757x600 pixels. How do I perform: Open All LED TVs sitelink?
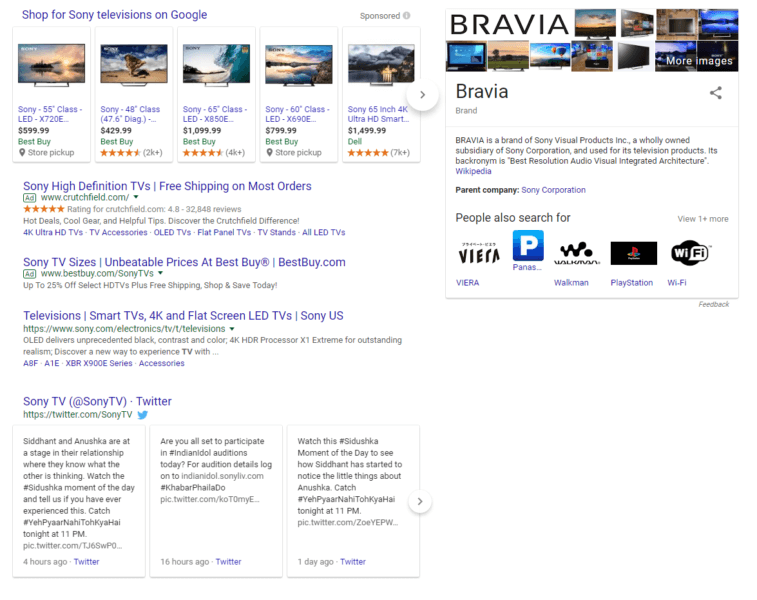click(x=323, y=232)
